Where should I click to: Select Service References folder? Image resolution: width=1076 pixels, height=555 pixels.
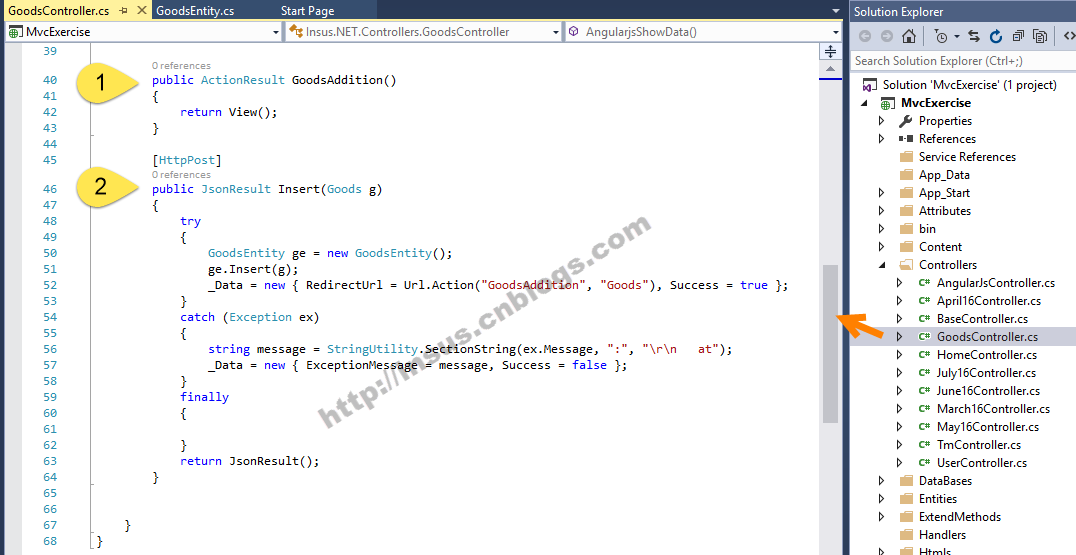click(967, 157)
